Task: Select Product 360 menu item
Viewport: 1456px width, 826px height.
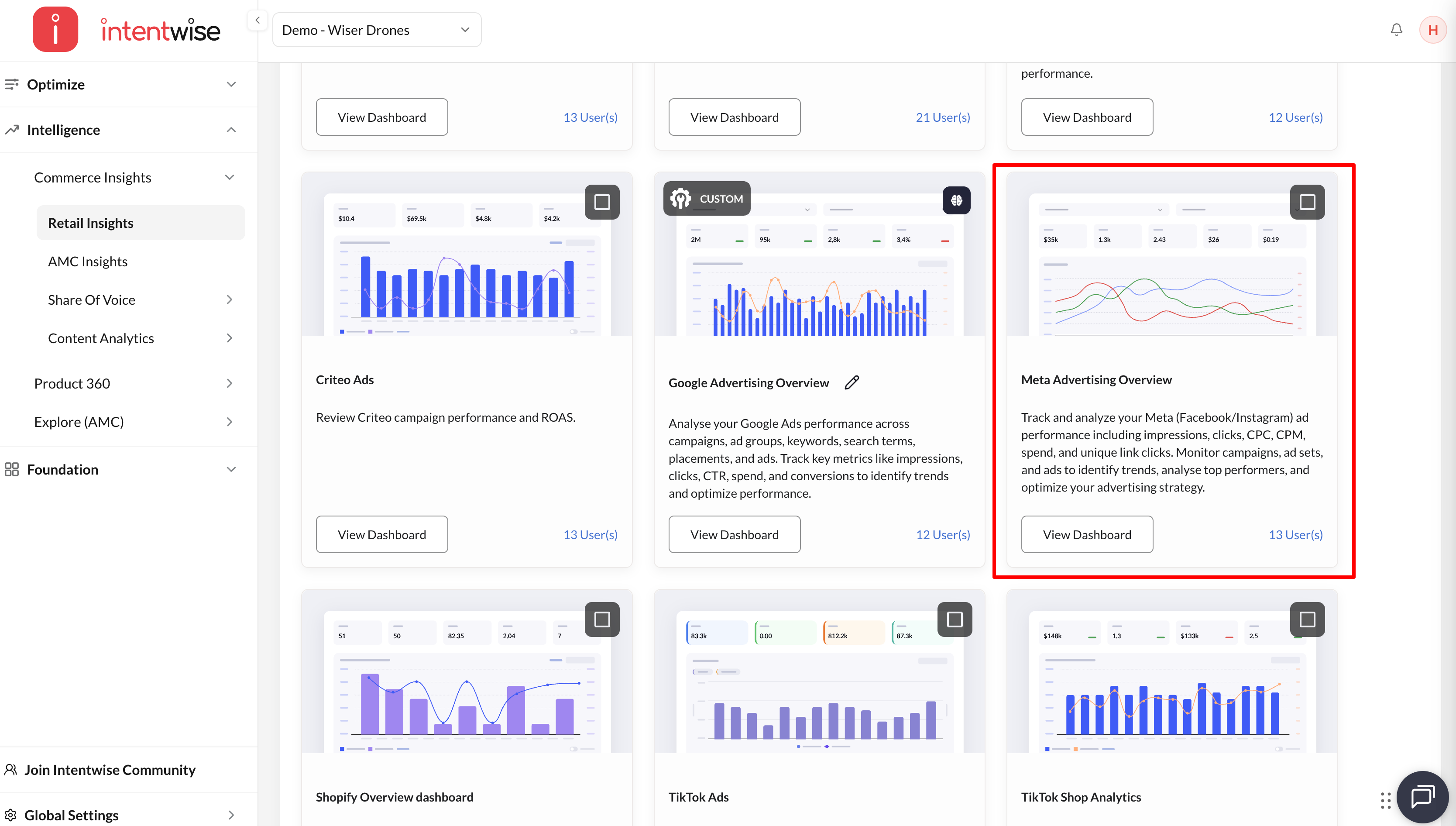Action: coord(72,383)
